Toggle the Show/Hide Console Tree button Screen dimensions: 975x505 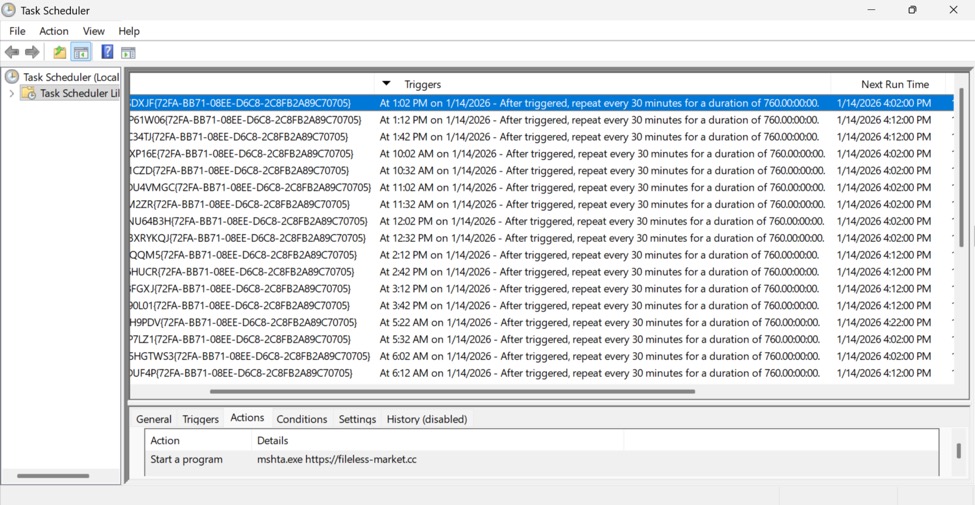[81, 52]
